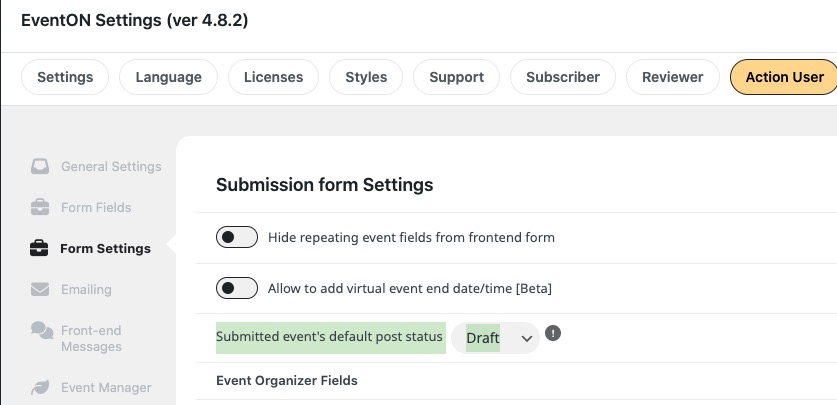
Task: Click the Form Fields briefcase icon
Action: 40,208
